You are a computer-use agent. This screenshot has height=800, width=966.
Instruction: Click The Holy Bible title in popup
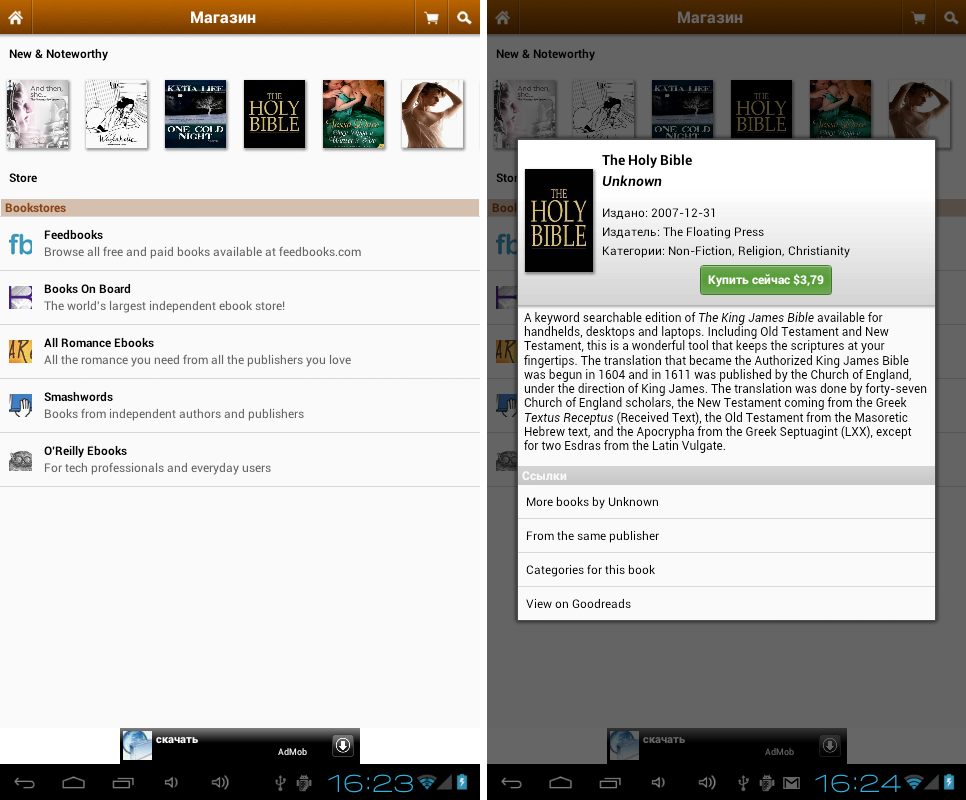(647, 160)
